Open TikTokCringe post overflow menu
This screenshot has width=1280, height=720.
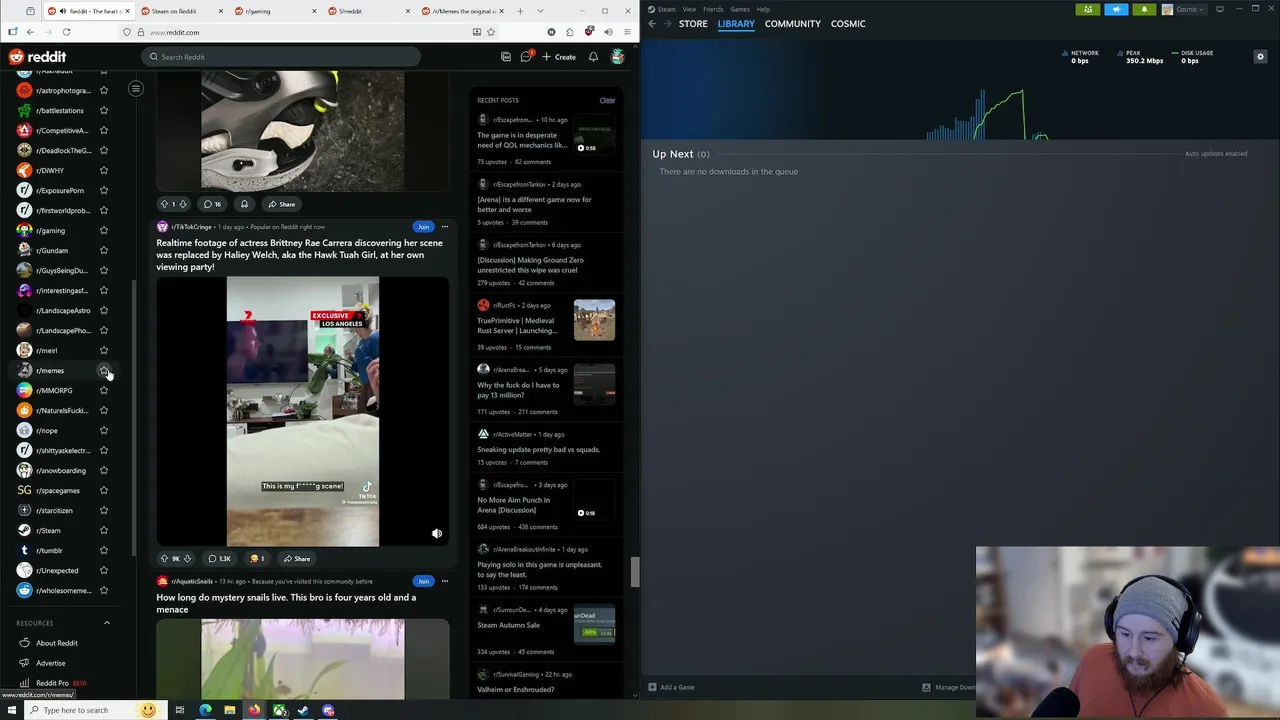445,227
